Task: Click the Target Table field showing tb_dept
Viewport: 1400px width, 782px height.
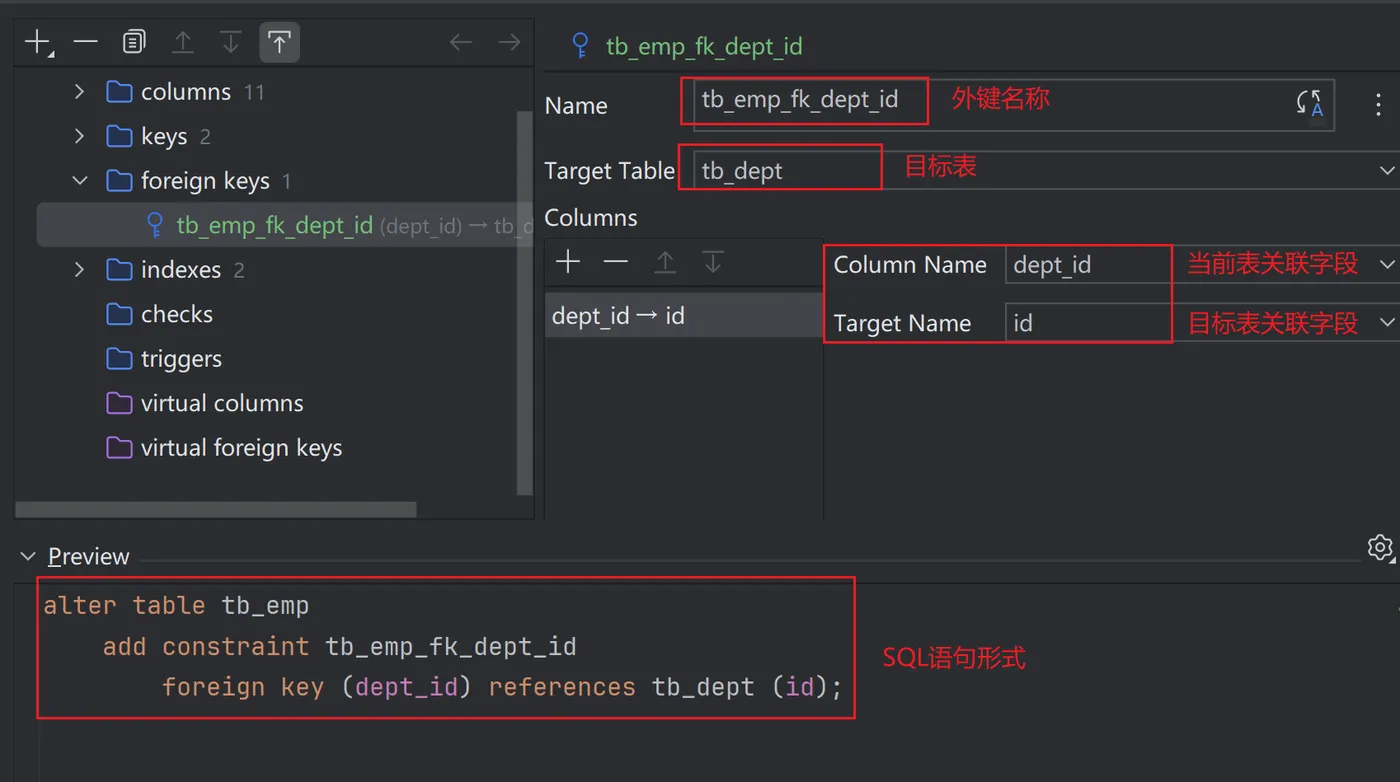Action: 1046,171
